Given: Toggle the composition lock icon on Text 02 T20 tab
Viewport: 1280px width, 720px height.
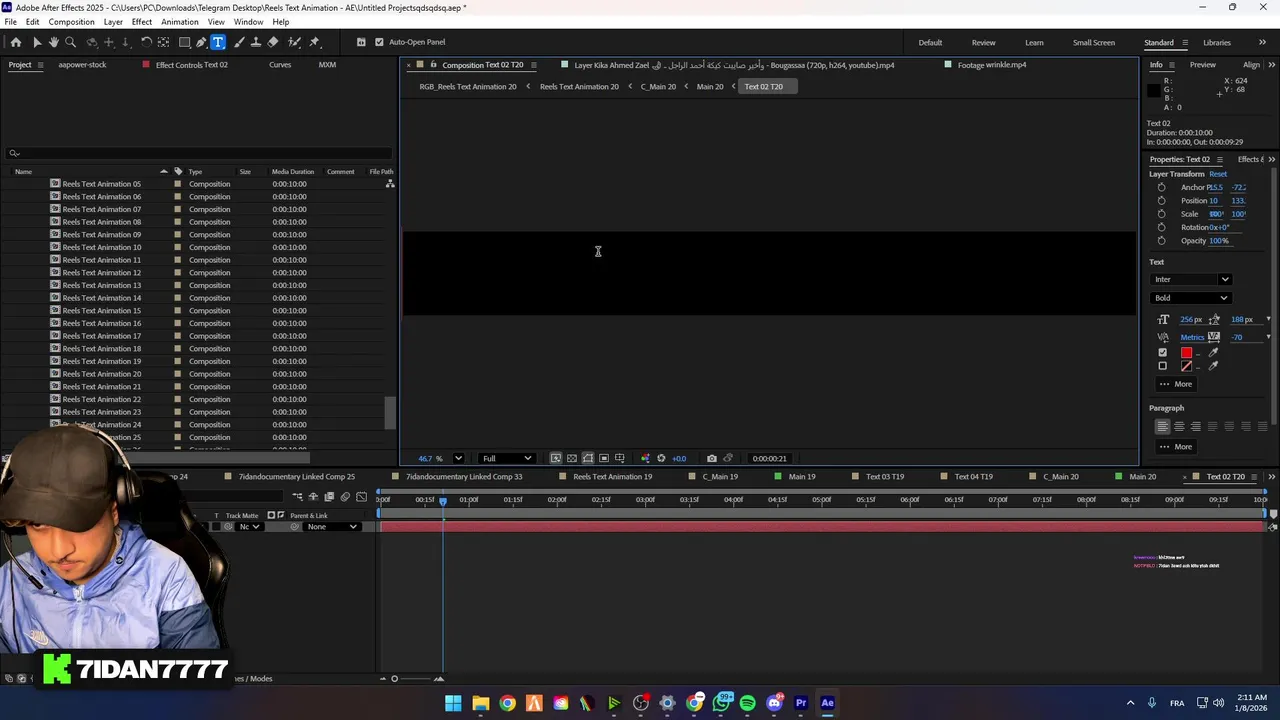Looking at the screenshot, I should tap(433, 65).
